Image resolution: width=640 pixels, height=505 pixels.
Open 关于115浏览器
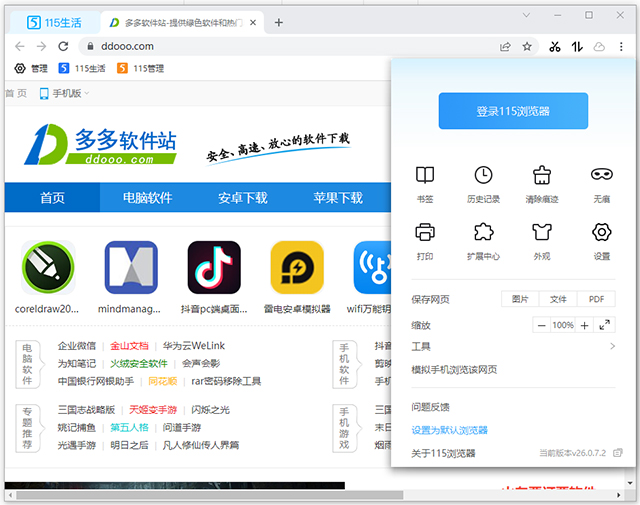tap(443, 453)
